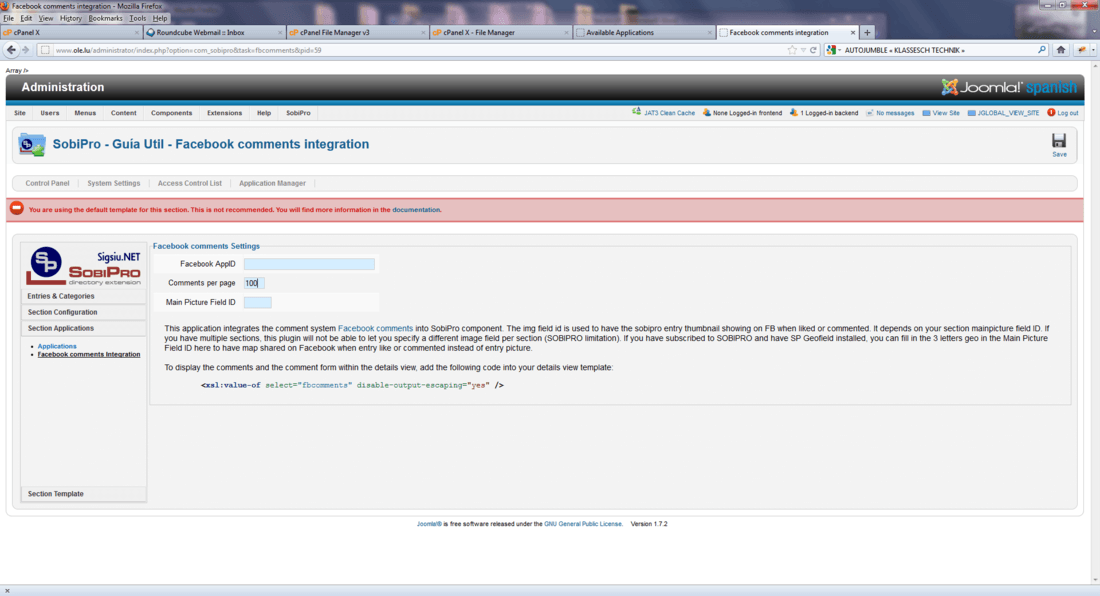Focus the Facebook AppID input field
1100x596 pixels.
tap(309, 264)
